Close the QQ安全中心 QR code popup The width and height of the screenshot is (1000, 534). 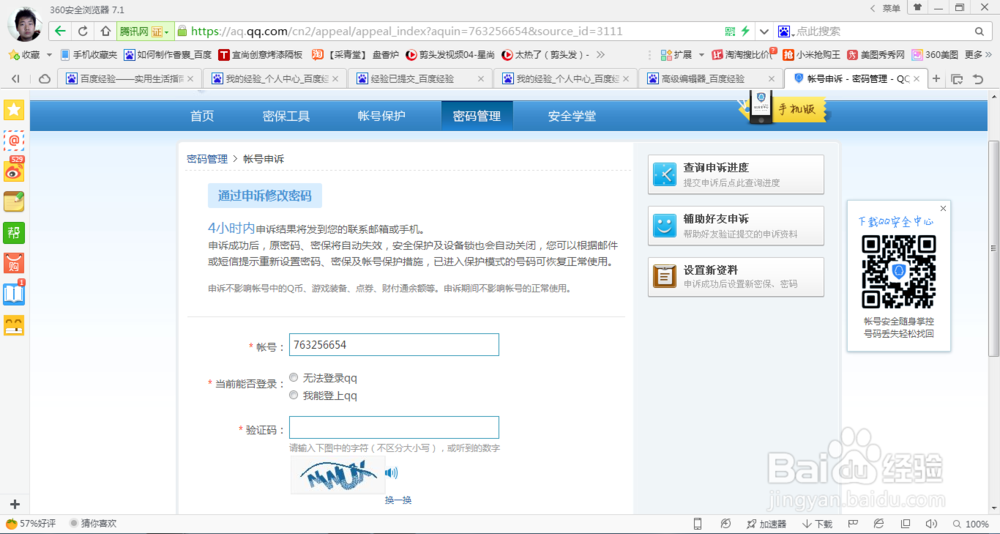943,208
